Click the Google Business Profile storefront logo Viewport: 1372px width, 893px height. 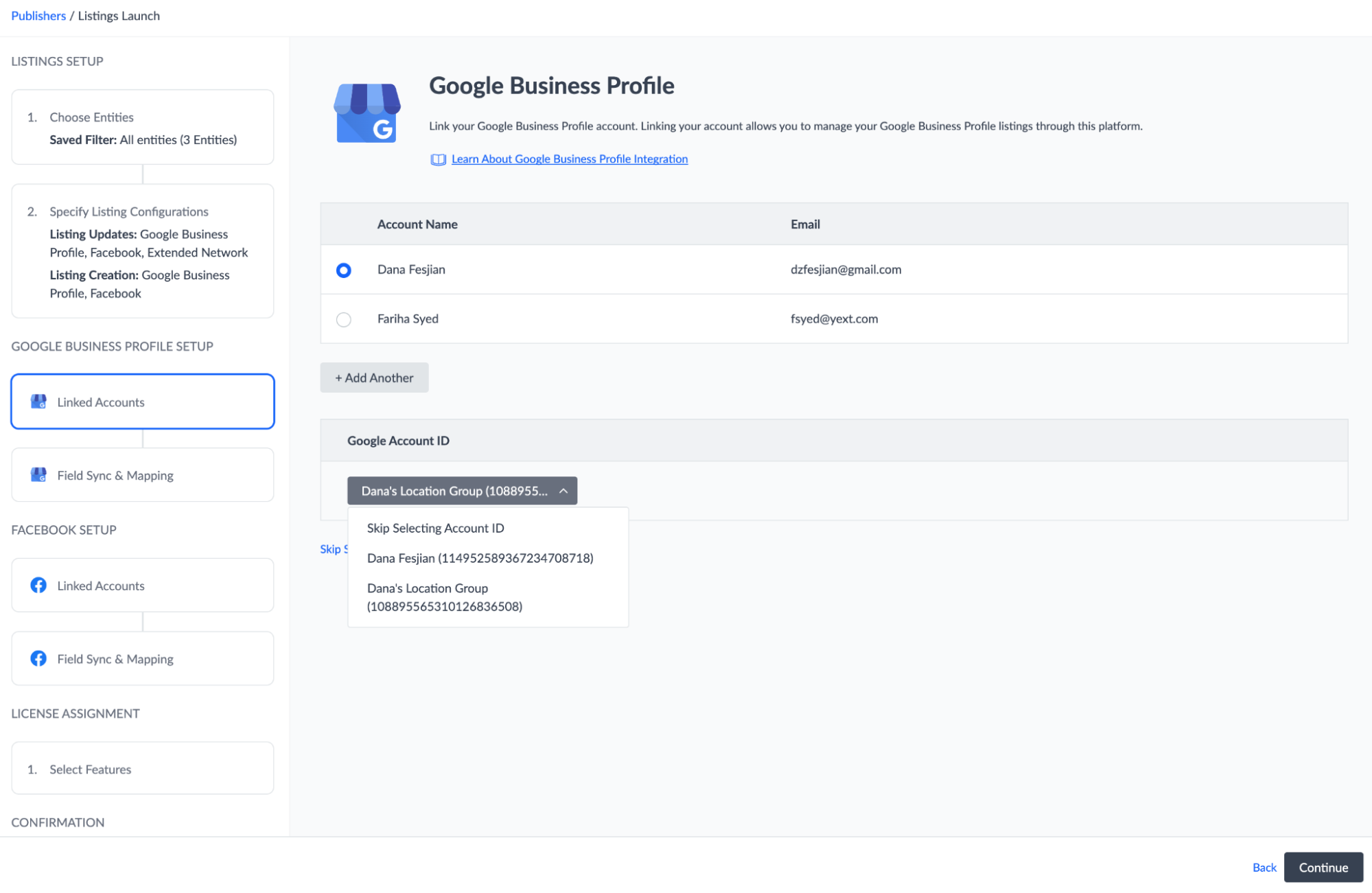click(x=367, y=113)
